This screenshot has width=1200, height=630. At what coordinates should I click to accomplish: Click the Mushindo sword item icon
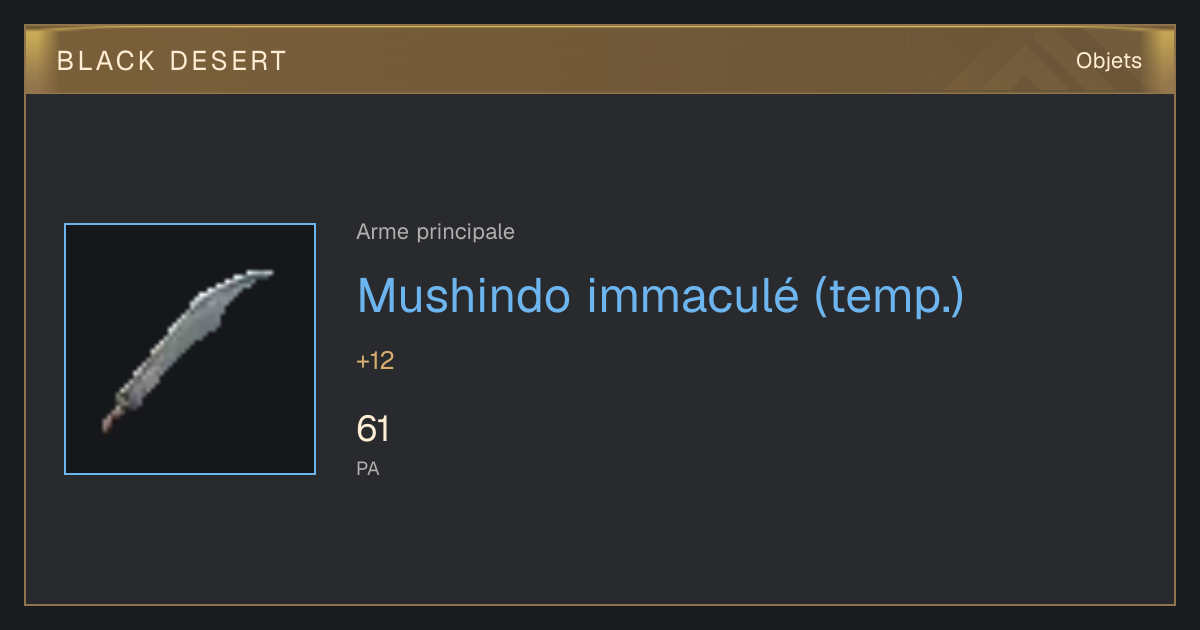[187, 350]
